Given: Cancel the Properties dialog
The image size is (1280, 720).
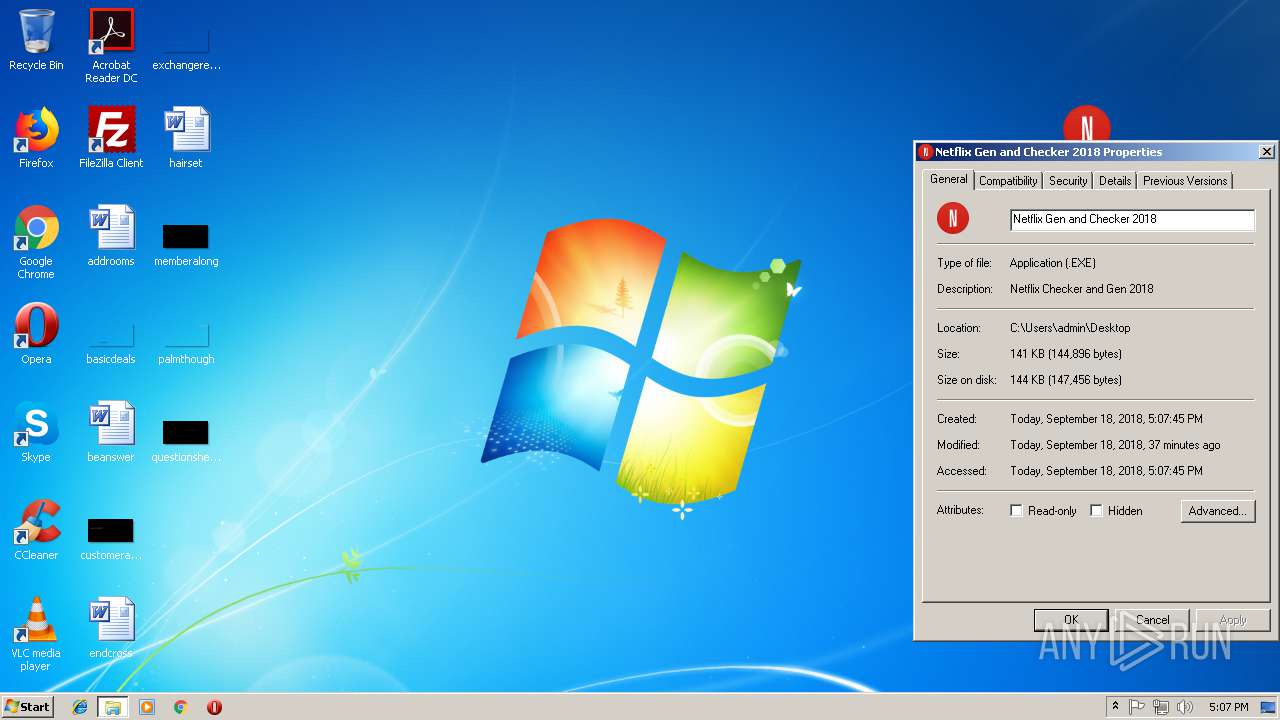Looking at the screenshot, I should (x=1152, y=620).
